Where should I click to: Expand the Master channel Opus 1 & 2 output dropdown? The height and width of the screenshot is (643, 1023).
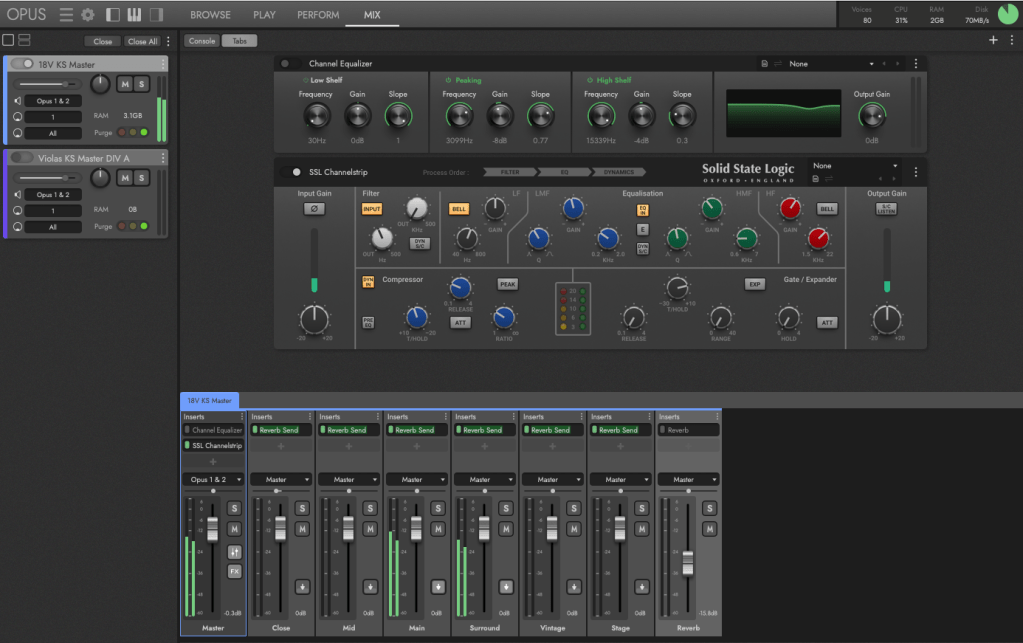point(212,480)
